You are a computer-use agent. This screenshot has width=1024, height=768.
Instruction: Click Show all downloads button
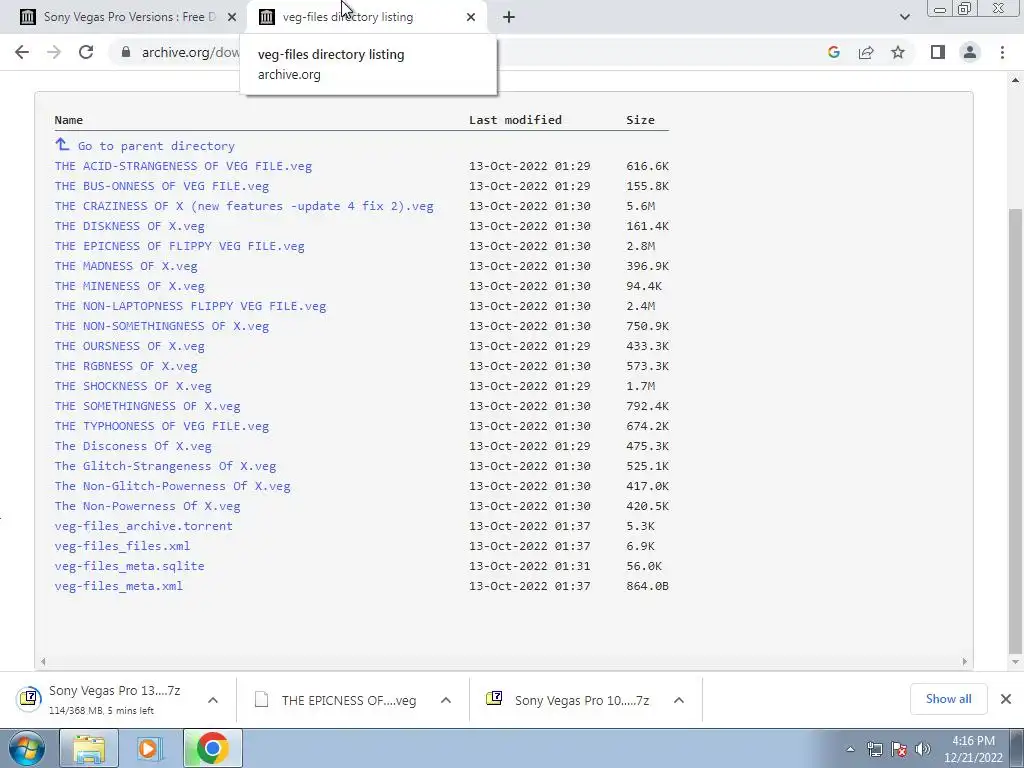948,699
